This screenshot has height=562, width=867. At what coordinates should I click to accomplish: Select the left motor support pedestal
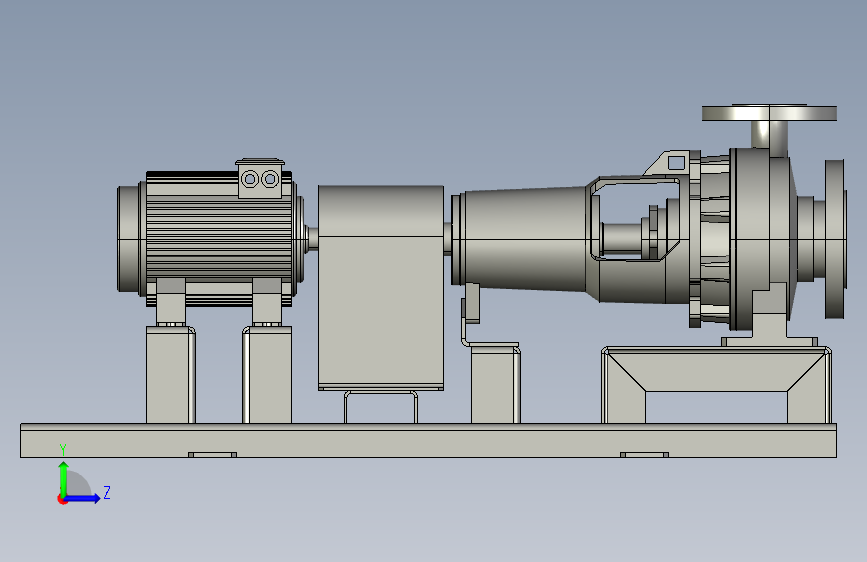(171, 374)
